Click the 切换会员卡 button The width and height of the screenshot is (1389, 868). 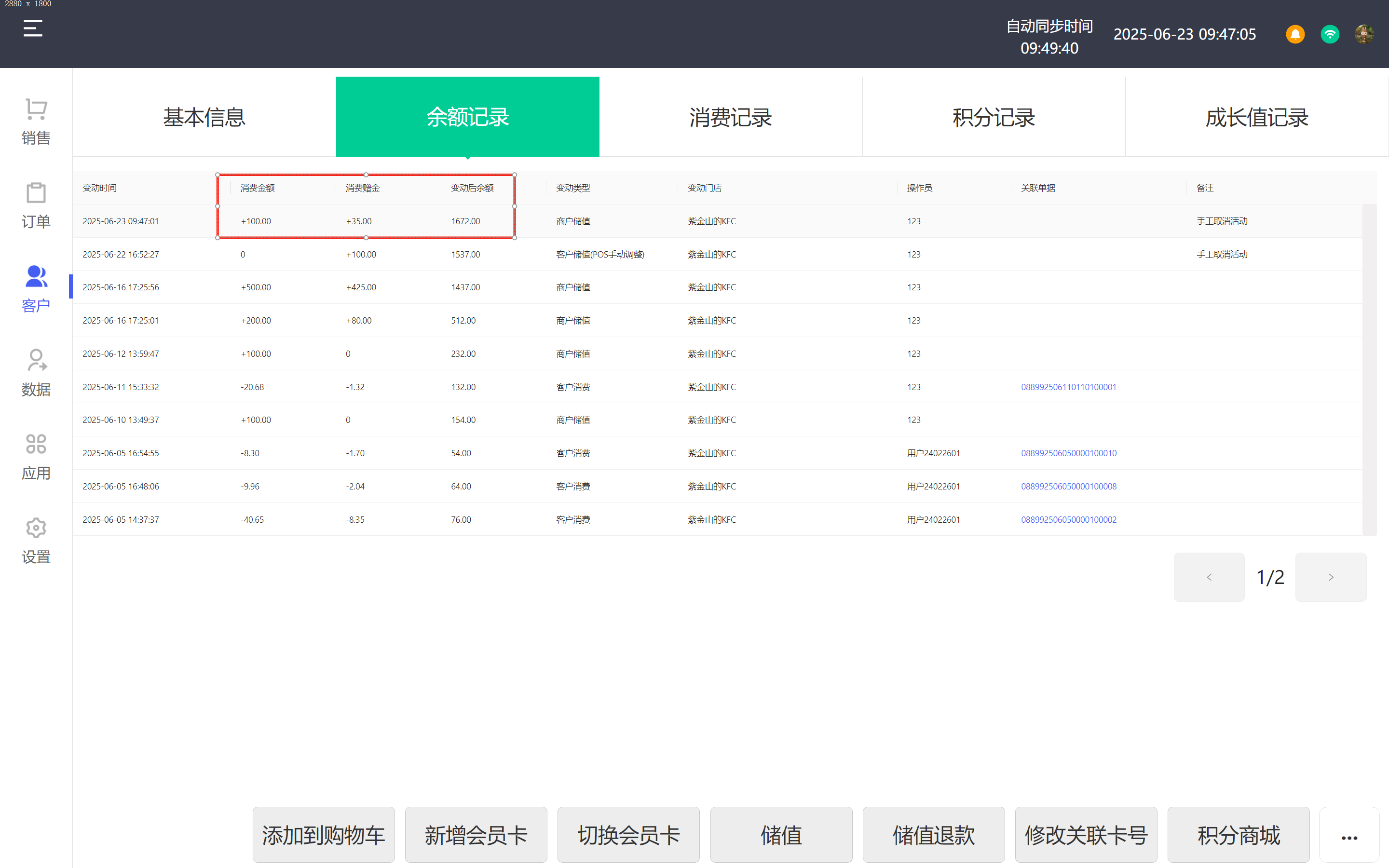tap(628, 835)
